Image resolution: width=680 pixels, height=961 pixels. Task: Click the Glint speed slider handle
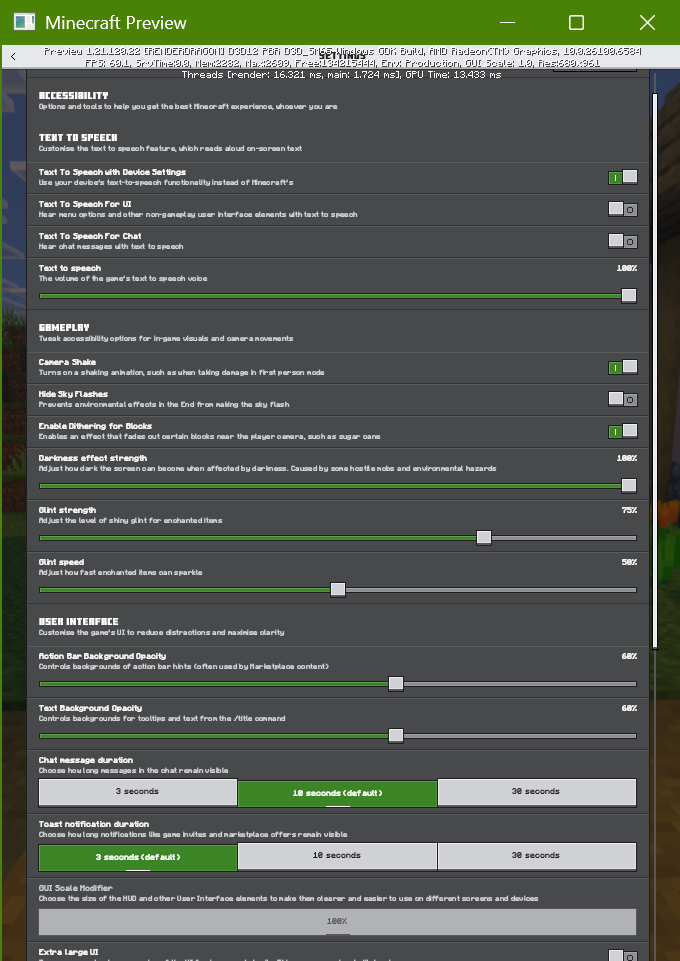(338, 590)
